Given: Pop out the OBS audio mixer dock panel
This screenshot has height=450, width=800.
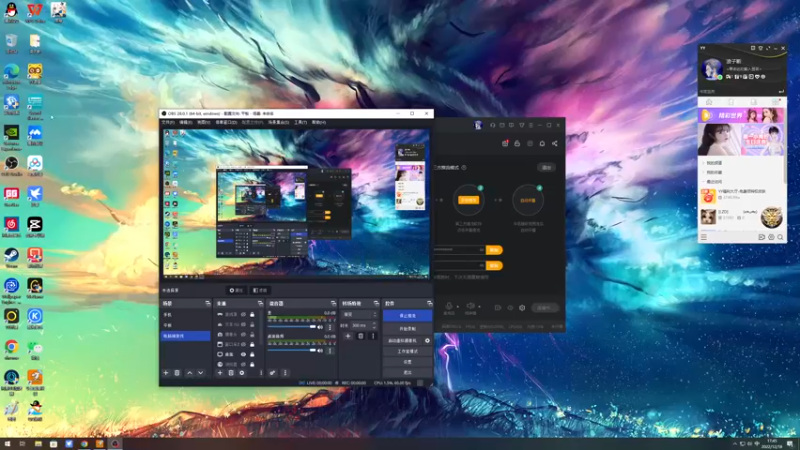Looking at the screenshot, I should coord(334,303).
